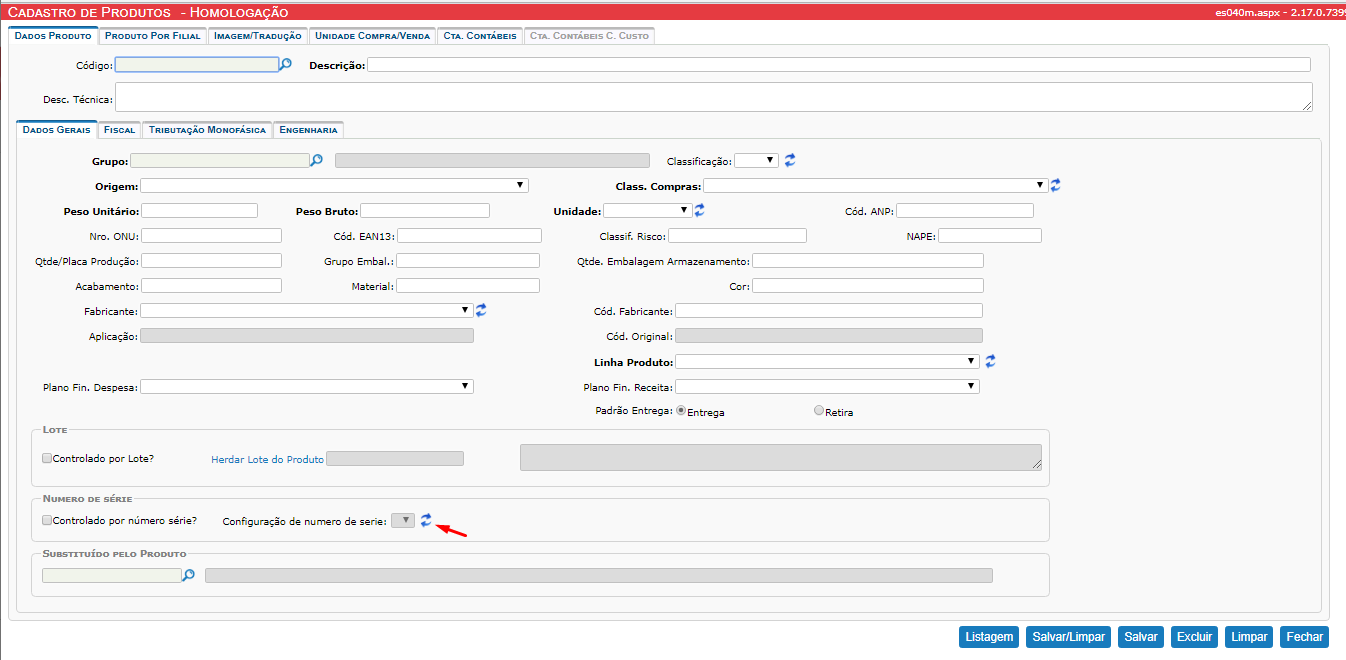
Task: Open the Engenharia sub-tab
Action: coord(308,130)
